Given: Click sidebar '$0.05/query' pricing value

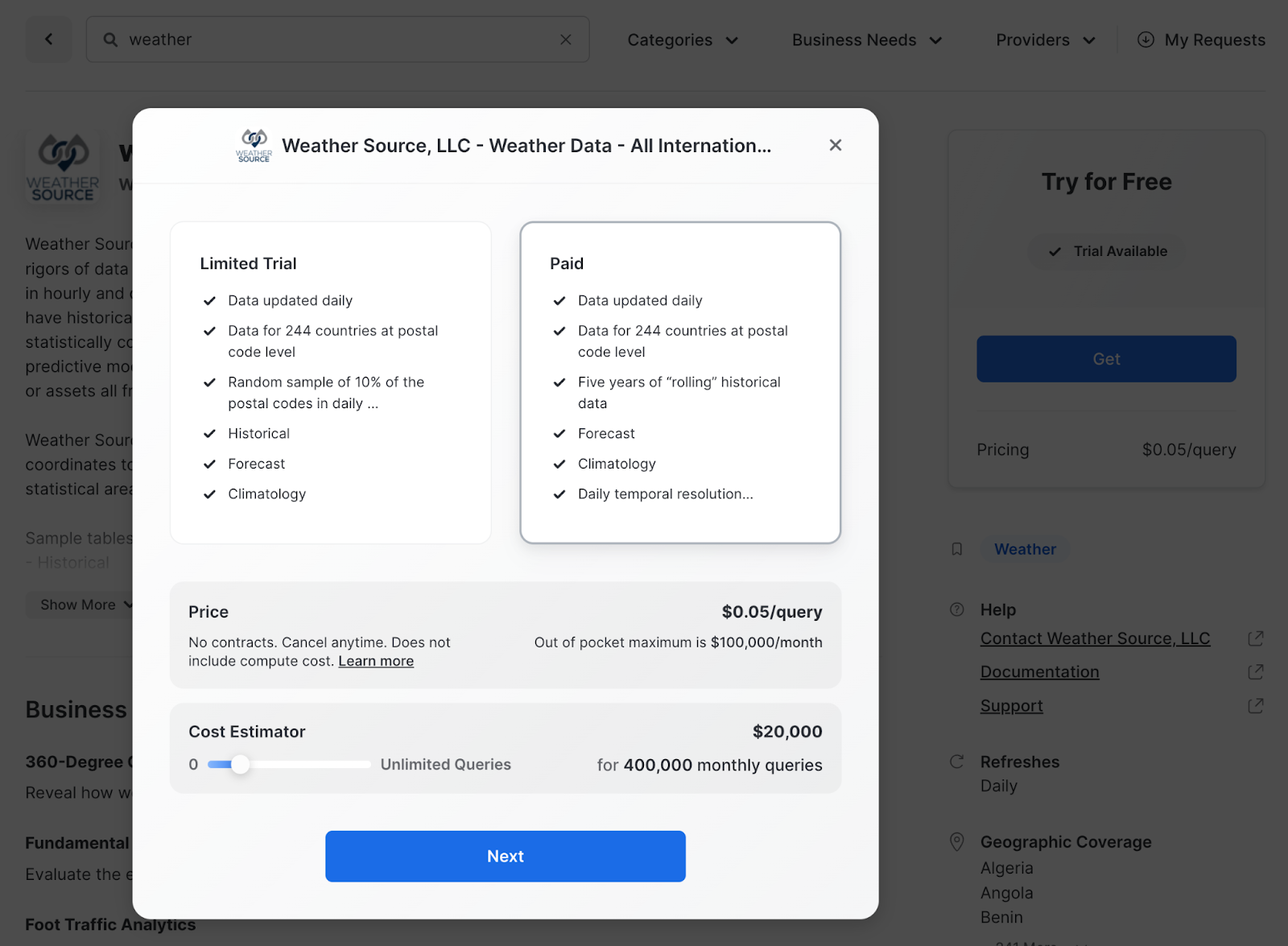Looking at the screenshot, I should pos(1189,450).
